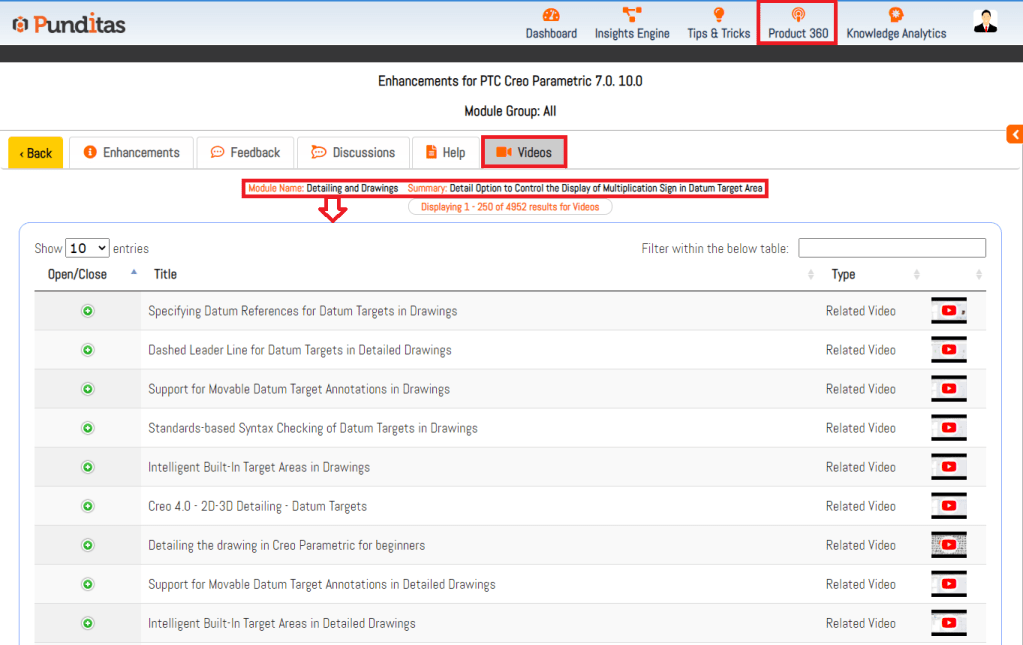Expand the row 'Creo 4.0 - 2D-3D Detailing - Datum Targets'
Screen dimensions: 1023x645
click(87, 506)
